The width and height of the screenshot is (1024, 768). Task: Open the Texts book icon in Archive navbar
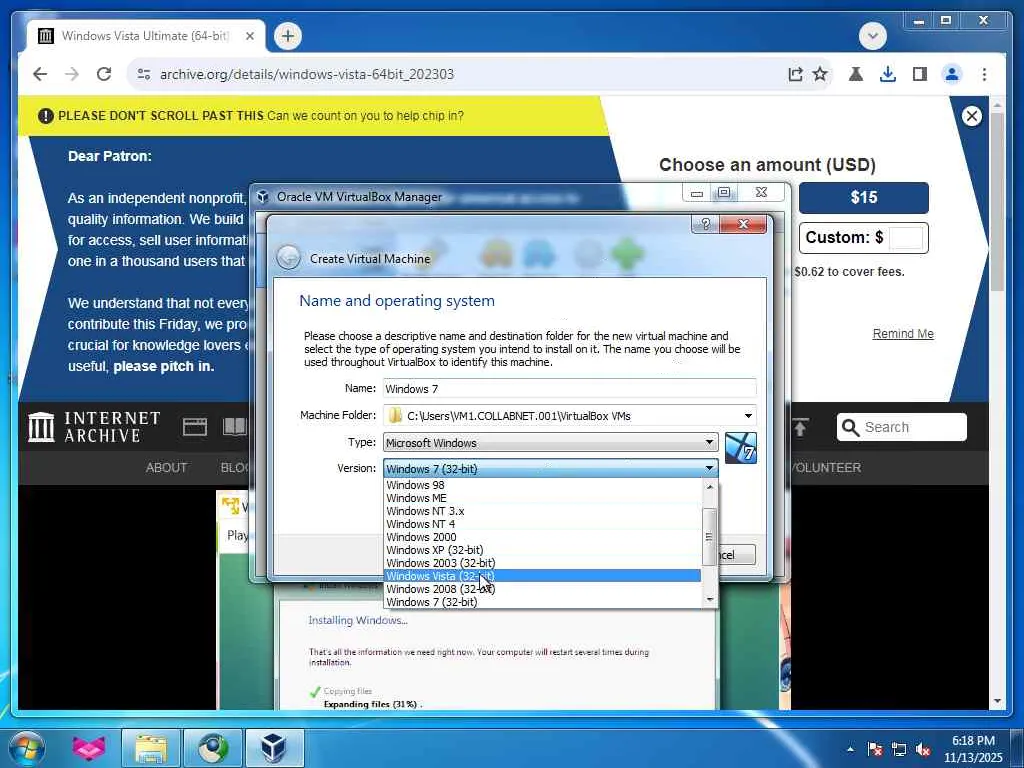tap(234, 427)
